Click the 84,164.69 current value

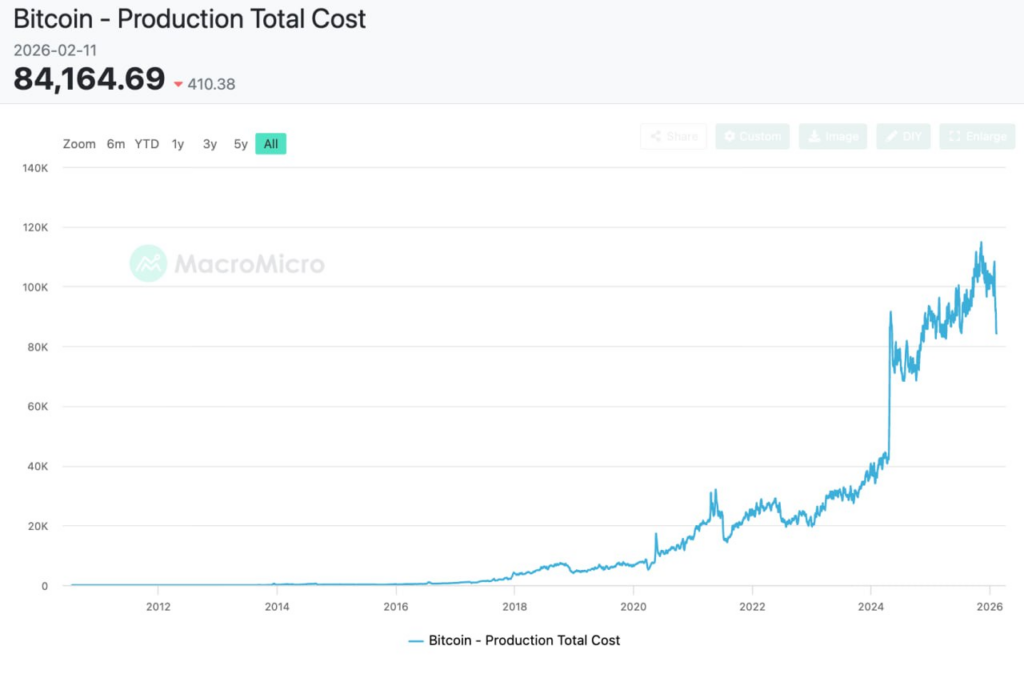point(89,79)
